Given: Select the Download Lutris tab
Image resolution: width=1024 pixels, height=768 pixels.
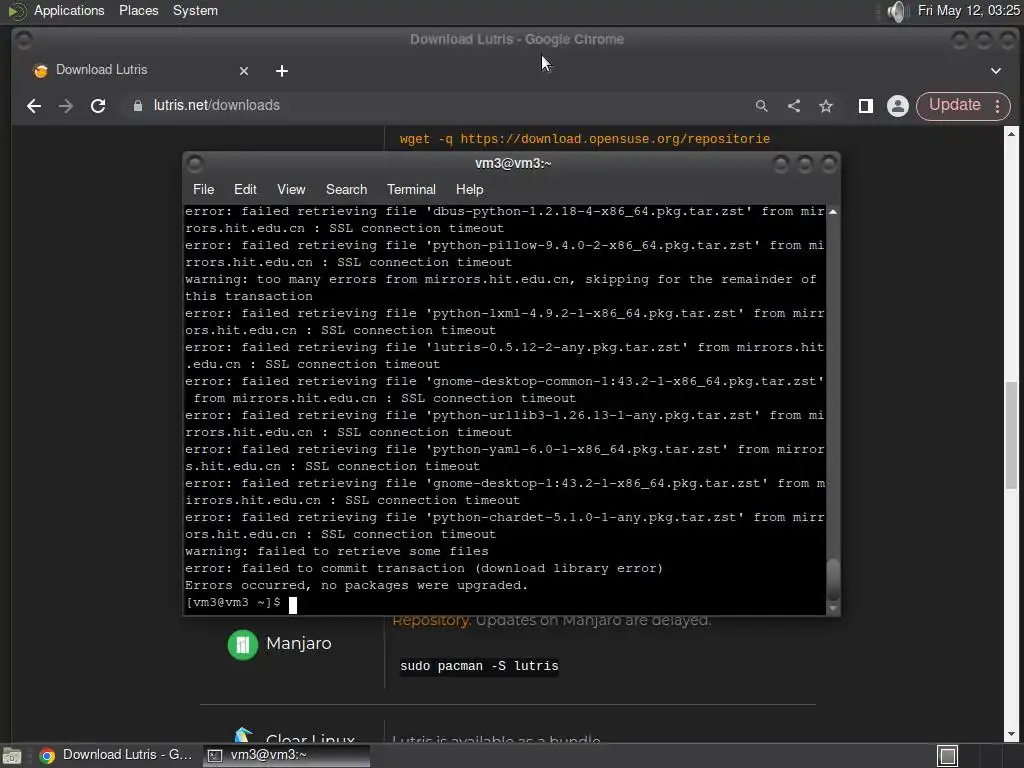Looking at the screenshot, I should (140, 70).
